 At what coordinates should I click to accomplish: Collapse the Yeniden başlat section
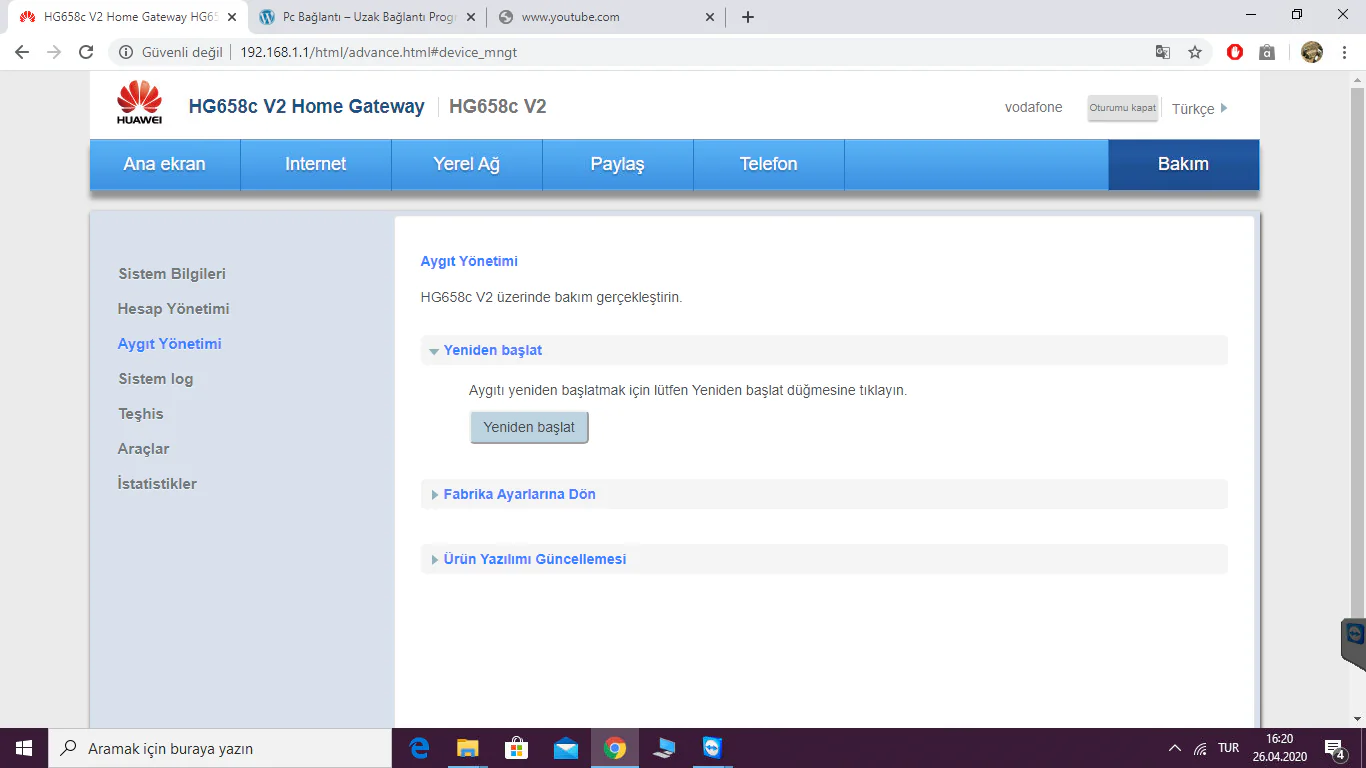pyautogui.click(x=492, y=351)
